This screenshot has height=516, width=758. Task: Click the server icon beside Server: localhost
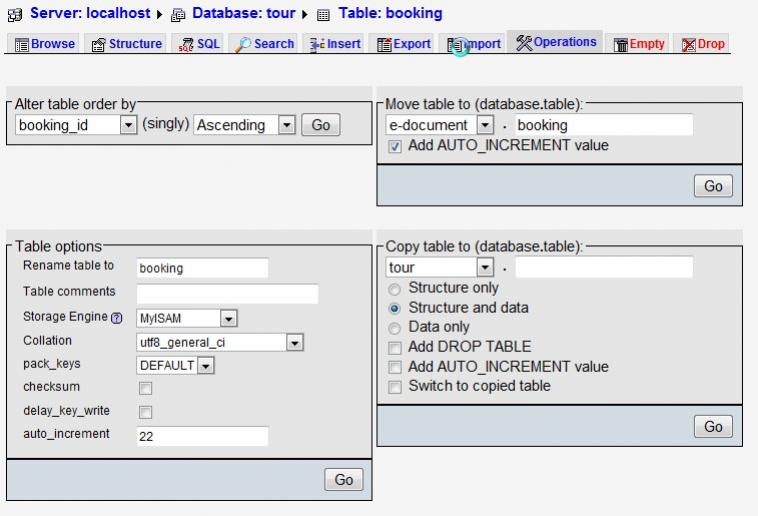coord(15,15)
